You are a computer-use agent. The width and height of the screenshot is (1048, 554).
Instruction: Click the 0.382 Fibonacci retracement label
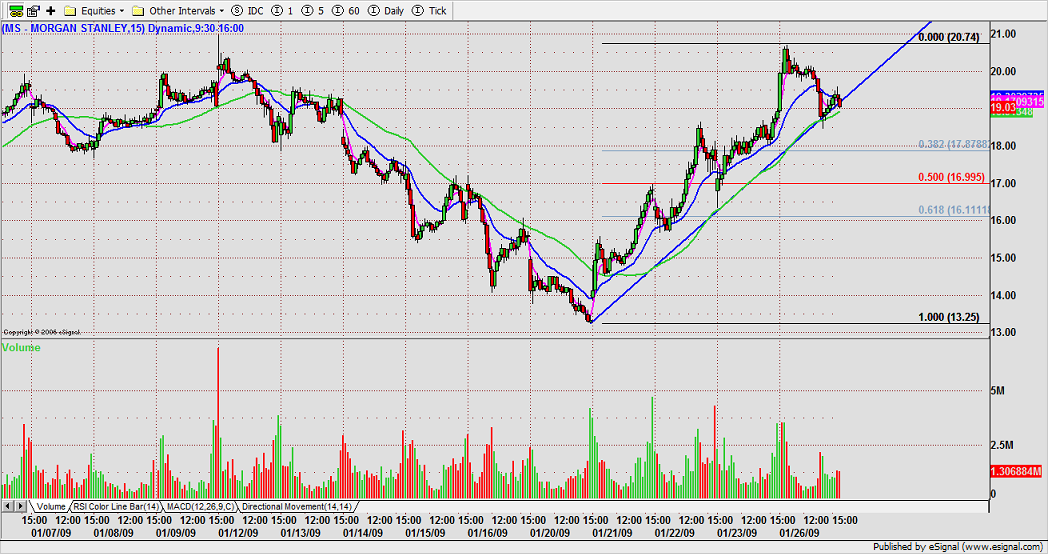953,144
